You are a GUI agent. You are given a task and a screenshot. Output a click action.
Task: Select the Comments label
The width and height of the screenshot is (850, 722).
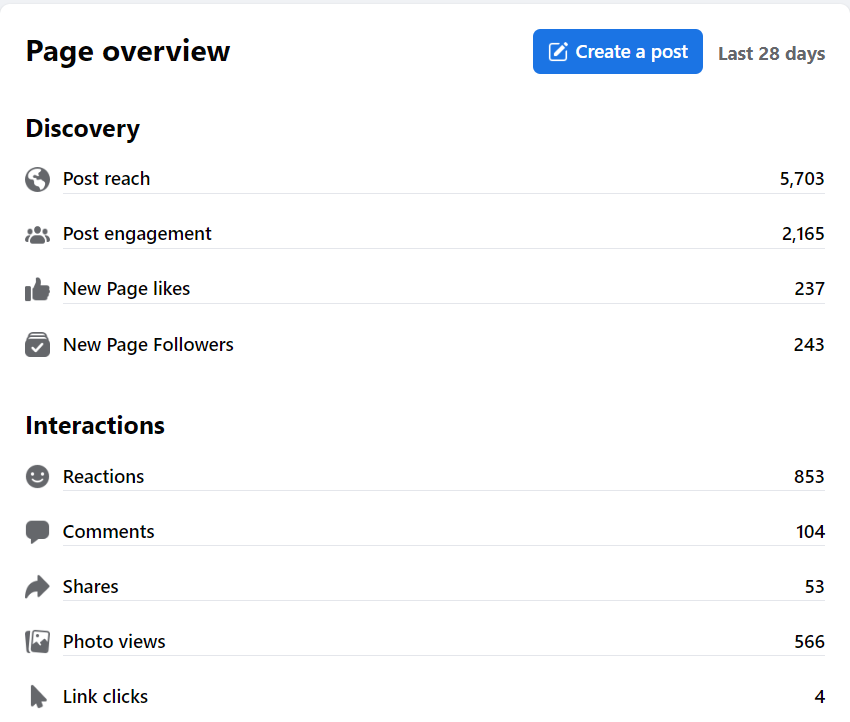tap(108, 532)
